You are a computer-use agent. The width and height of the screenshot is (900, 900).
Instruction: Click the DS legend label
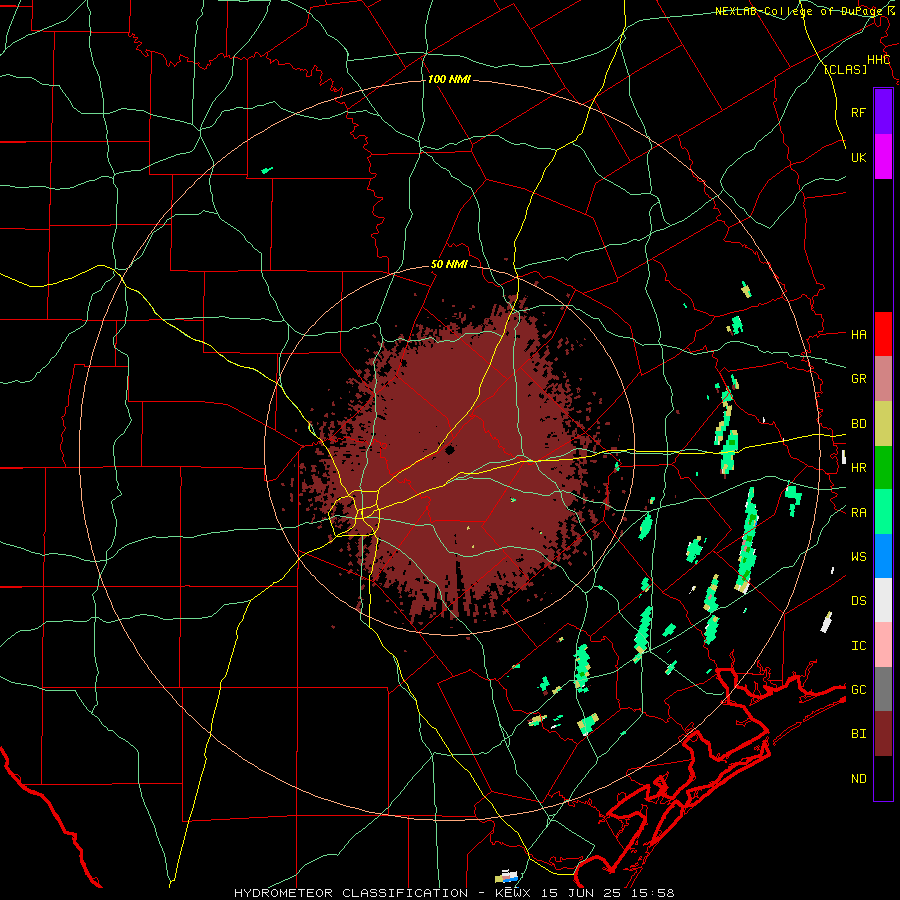pos(858,600)
